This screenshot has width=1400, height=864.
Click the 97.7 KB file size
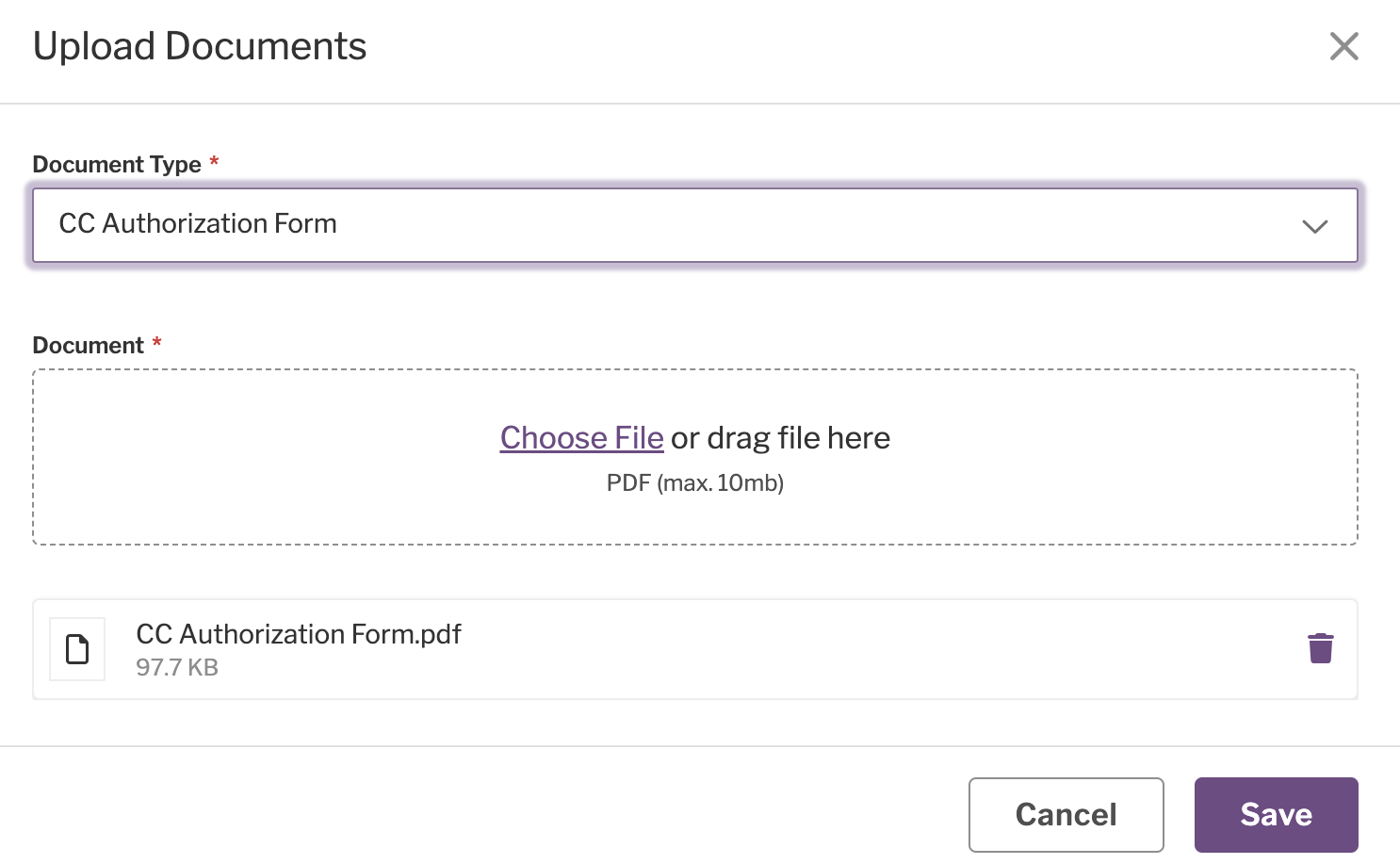177,668
